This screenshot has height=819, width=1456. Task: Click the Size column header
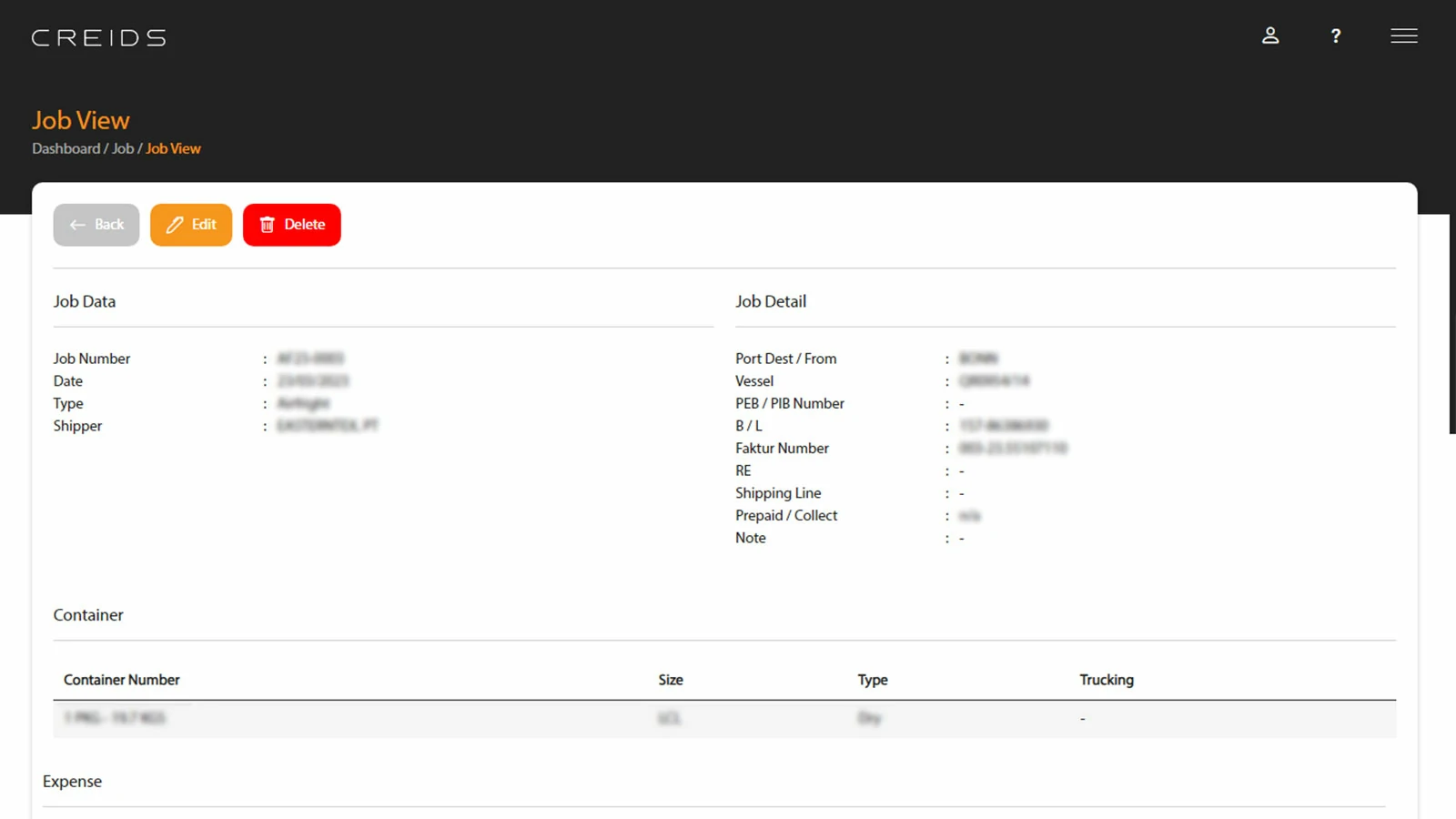671,680
